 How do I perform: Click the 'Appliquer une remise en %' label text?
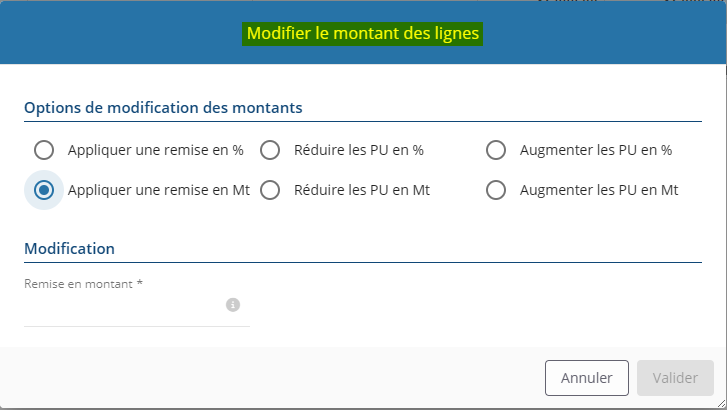[155, 150]
